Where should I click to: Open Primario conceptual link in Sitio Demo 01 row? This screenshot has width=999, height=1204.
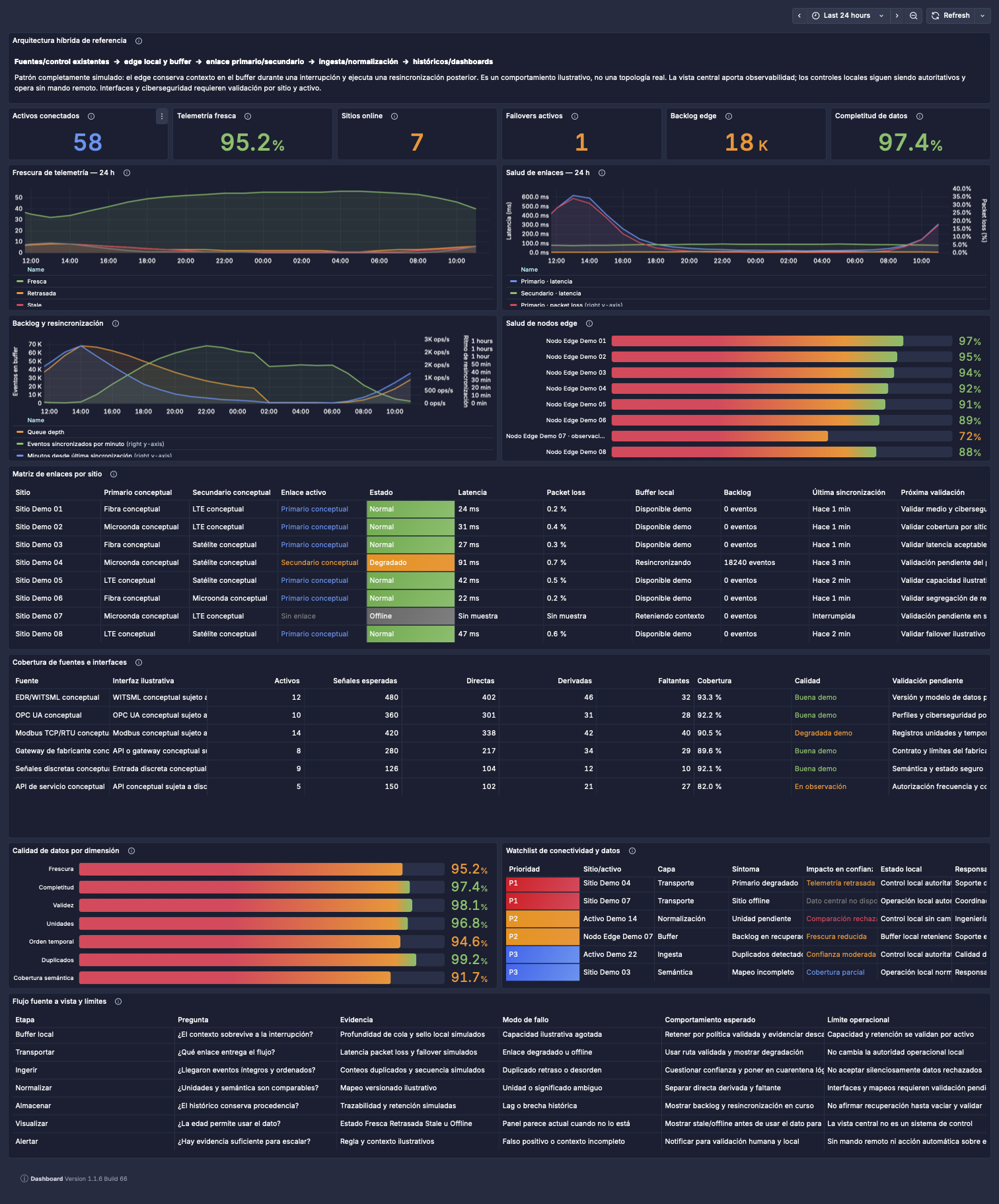tap(314, 509)
